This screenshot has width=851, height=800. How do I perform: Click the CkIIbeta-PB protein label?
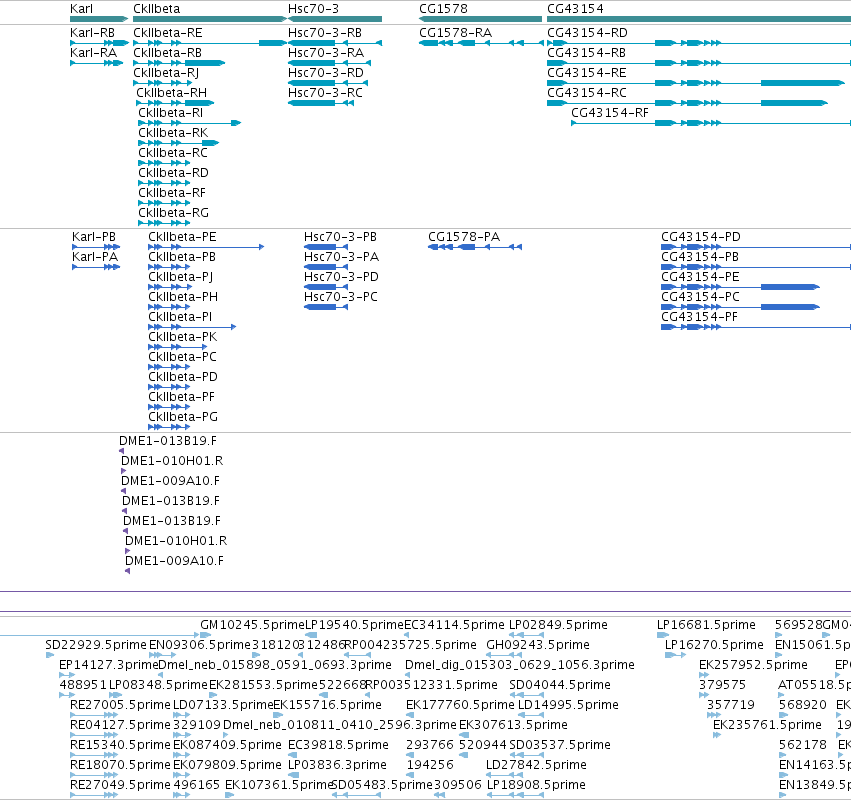[182, 257]
